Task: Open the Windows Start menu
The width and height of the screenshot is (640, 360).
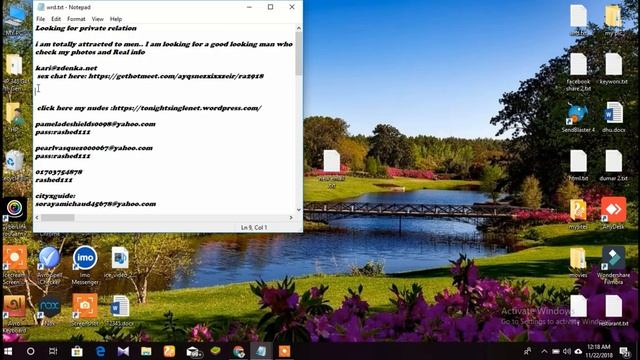Action: 8,351
